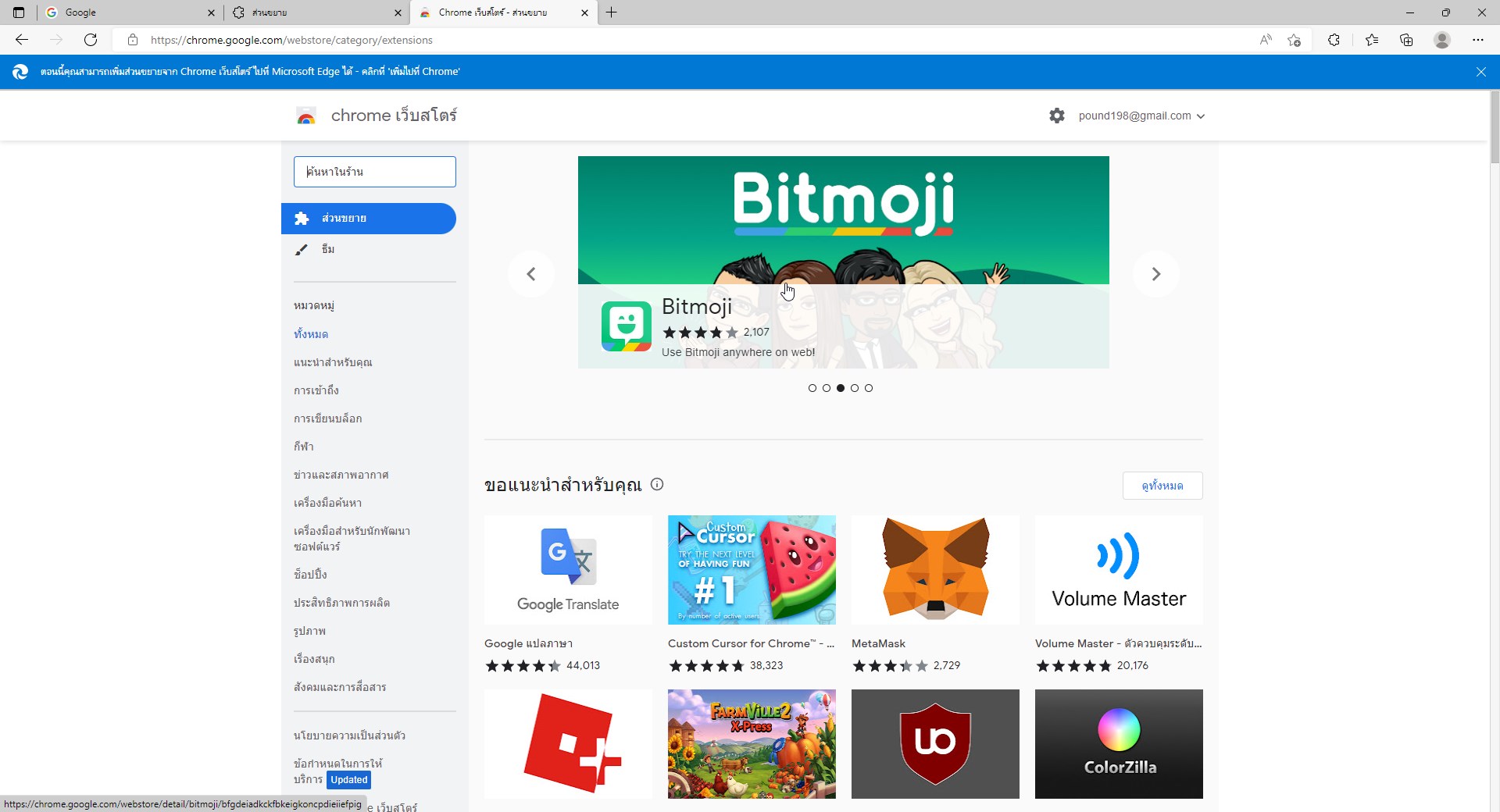Viewport: 1500px width, 812px height.
Task: Select second carousel dot indicator
Action: pyautogui.click(x=827, y=388)
